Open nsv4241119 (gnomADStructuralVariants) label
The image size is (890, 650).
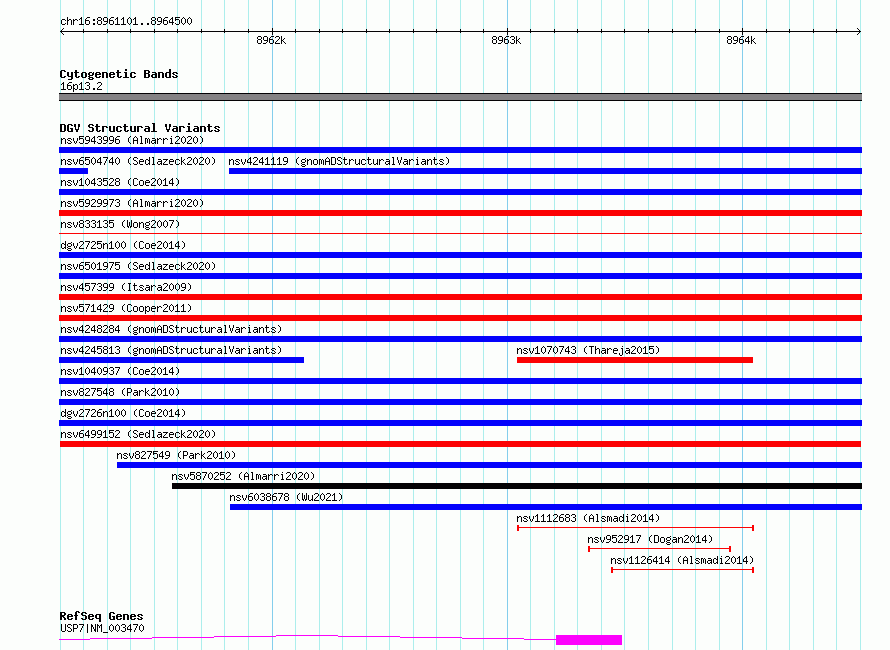pyautogui.click(x=339, y=161)
